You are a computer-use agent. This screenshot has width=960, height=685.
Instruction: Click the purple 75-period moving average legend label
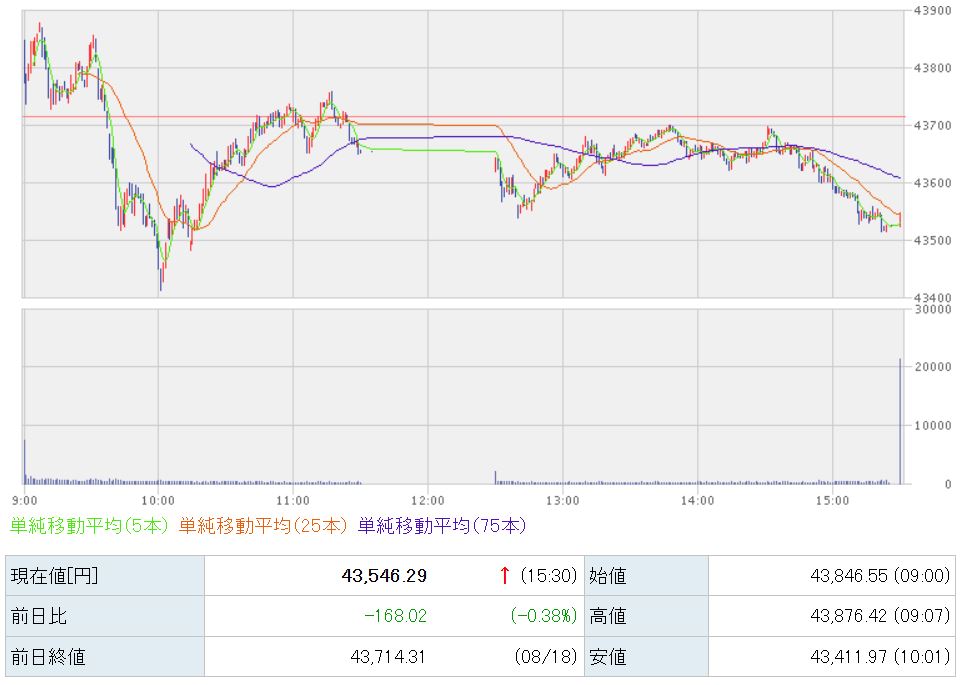(x=442, y=526)
